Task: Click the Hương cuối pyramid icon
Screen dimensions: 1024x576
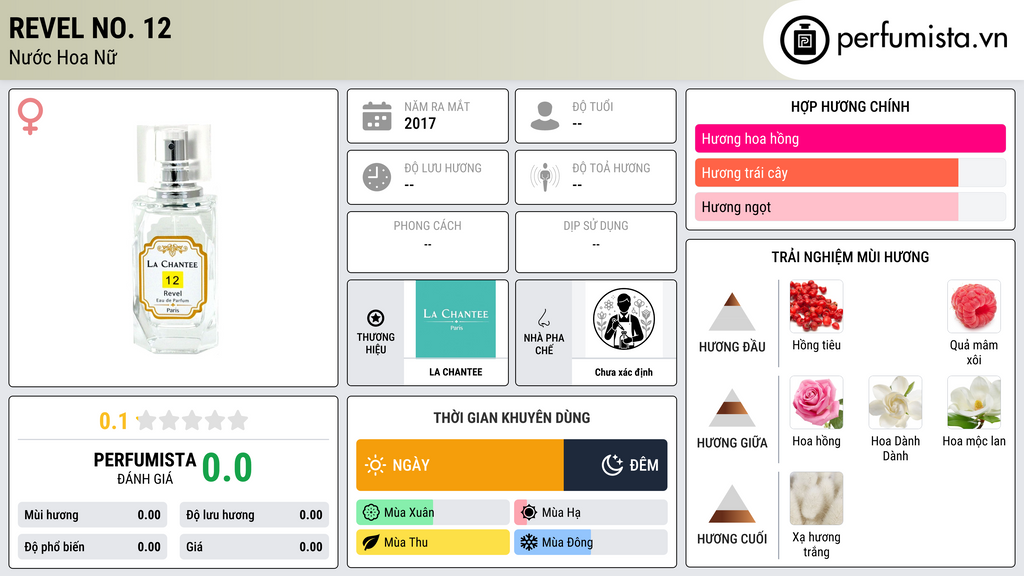Action: 732,504
